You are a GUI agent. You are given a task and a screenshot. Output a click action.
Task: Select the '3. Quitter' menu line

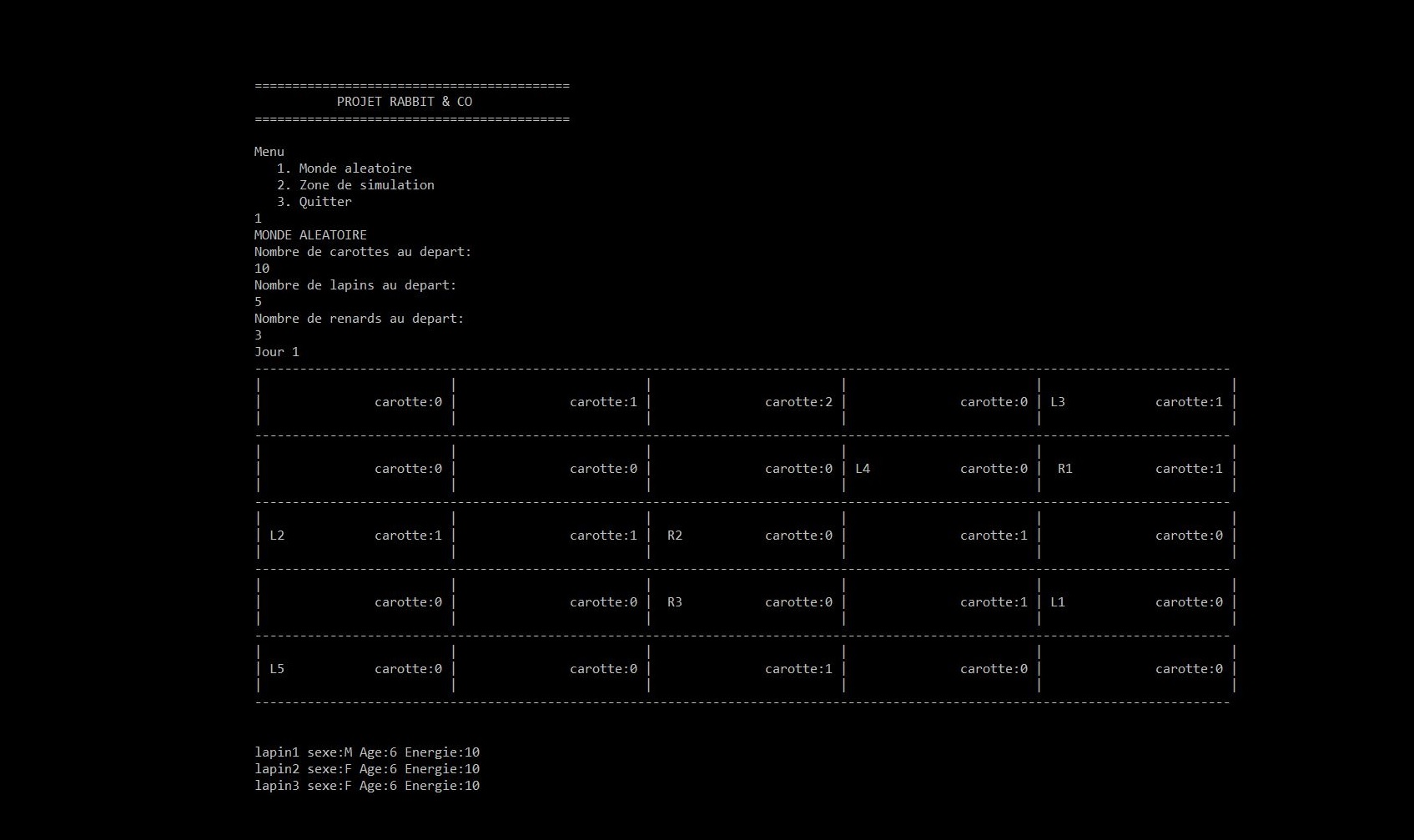pyautogui.click(x=315, y=202)
